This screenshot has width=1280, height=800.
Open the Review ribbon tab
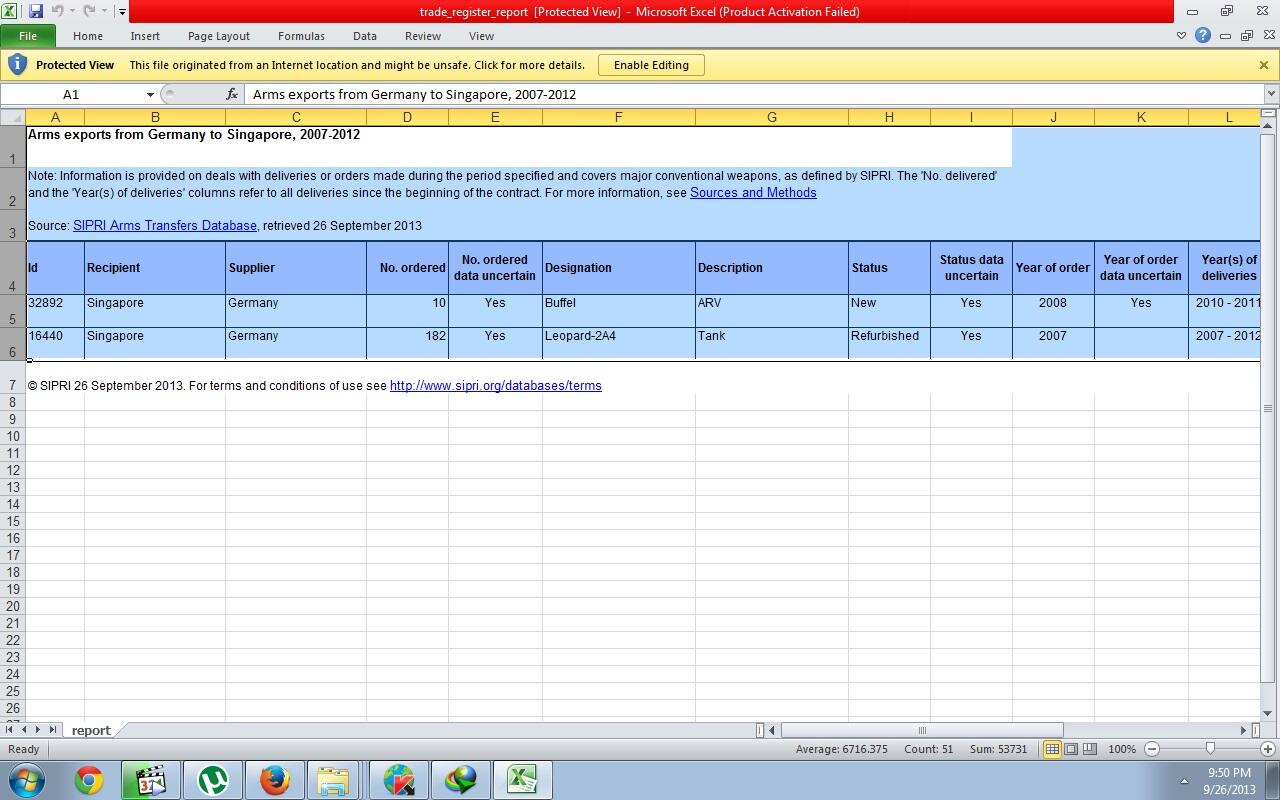coord(423,36)
